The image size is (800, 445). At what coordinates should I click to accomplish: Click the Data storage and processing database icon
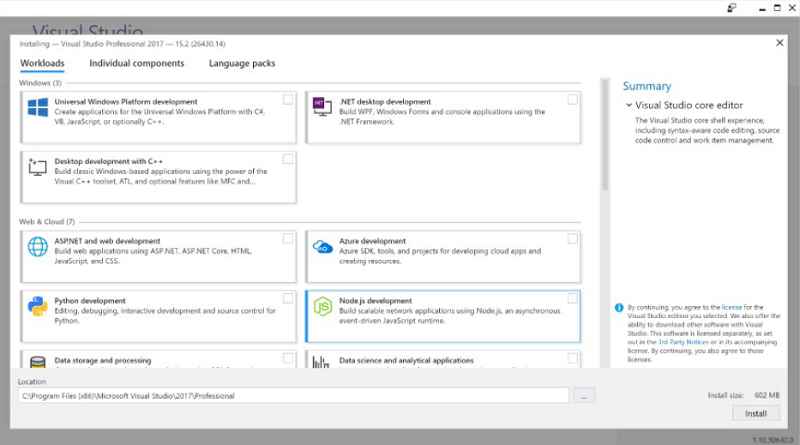pos(38,362)
